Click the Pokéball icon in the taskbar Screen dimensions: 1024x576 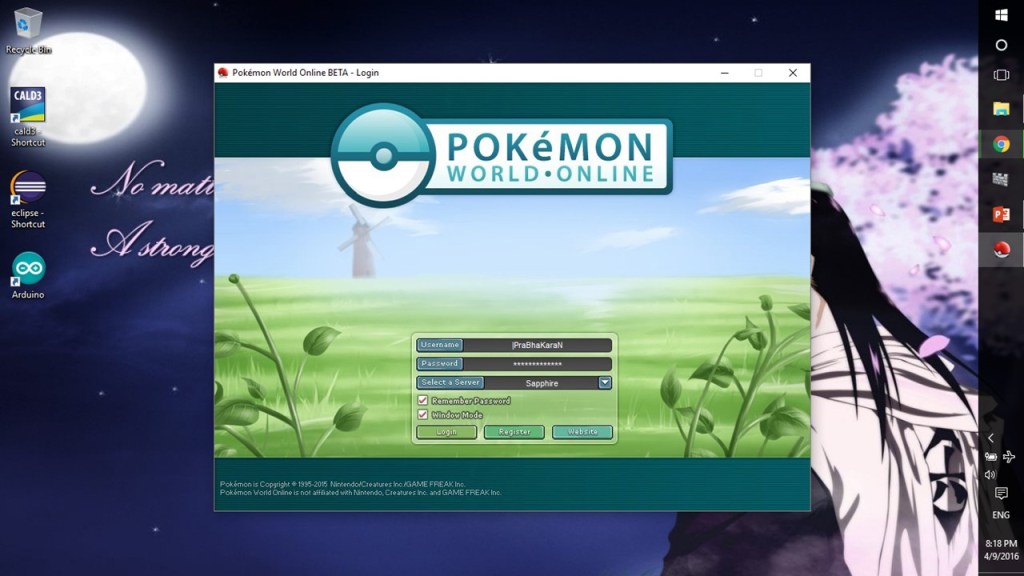pos(1001,250)
